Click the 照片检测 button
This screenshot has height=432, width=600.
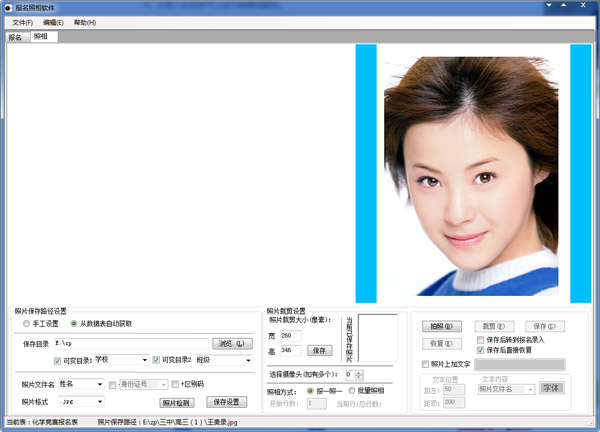pos(176,402)
